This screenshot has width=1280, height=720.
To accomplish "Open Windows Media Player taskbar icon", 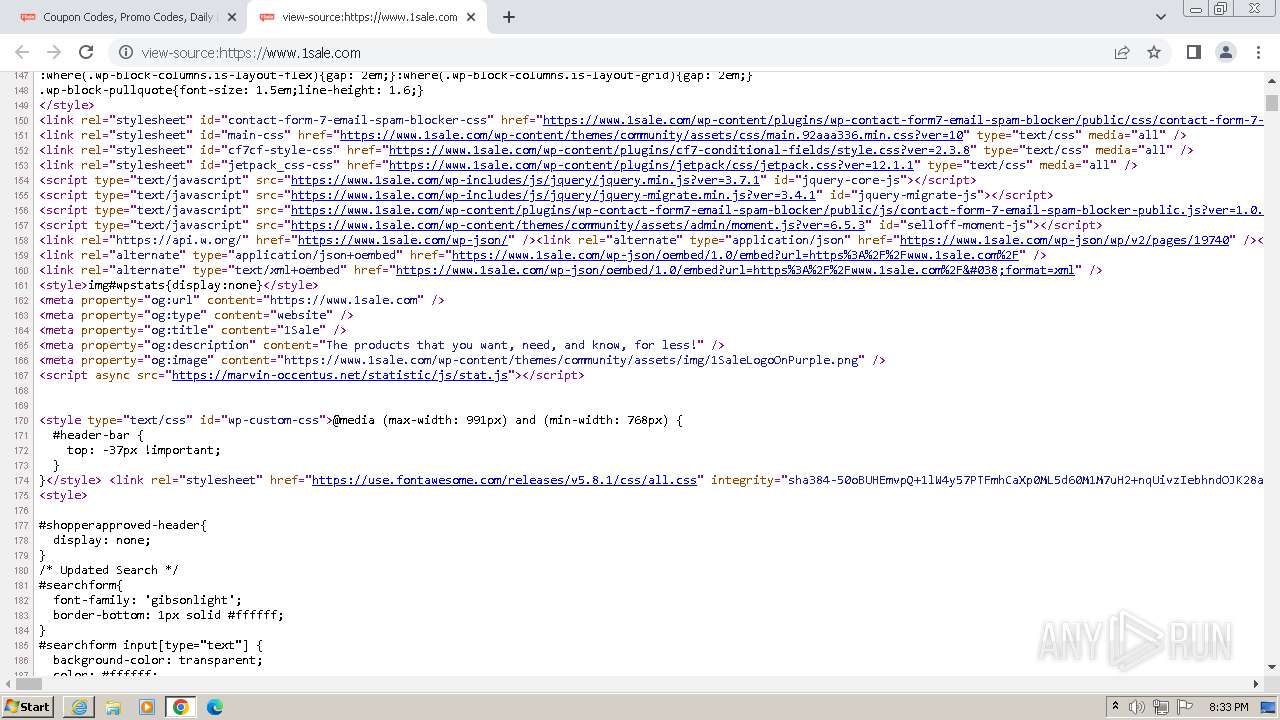I will click(x=147, y=707).
